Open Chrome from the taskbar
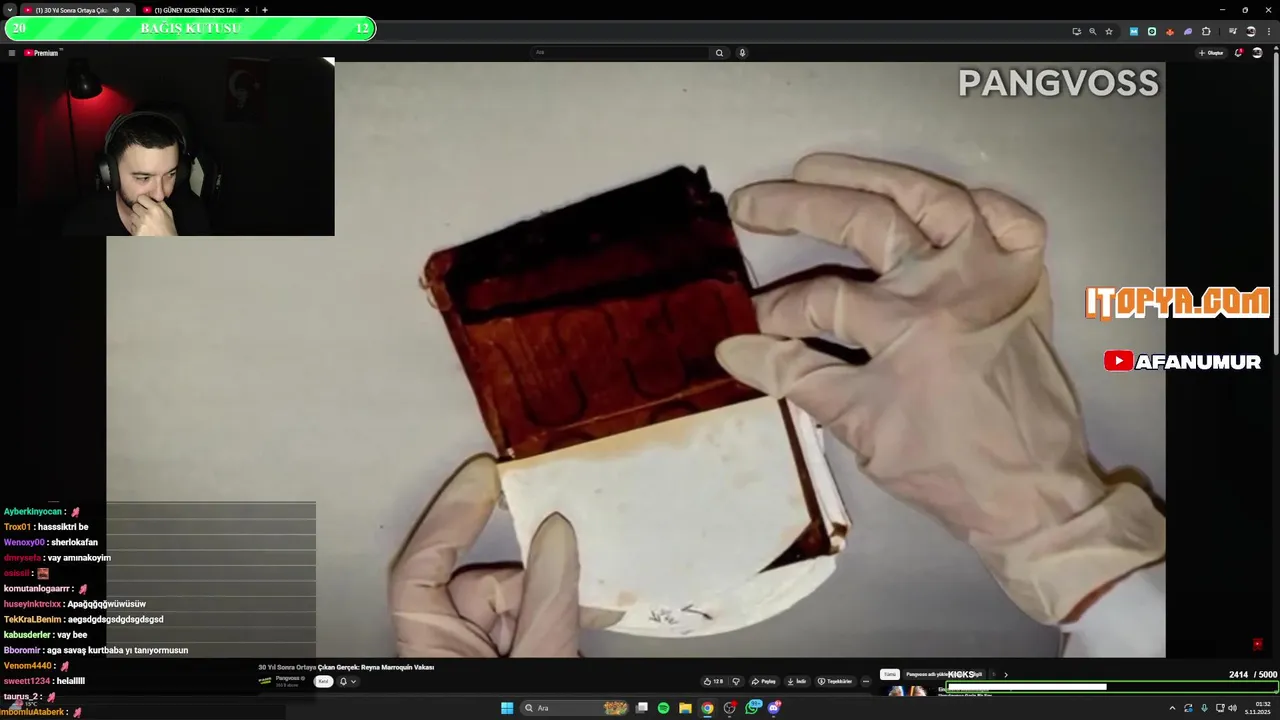Viewport: 1280px width, 720px height. pos(707,708)
